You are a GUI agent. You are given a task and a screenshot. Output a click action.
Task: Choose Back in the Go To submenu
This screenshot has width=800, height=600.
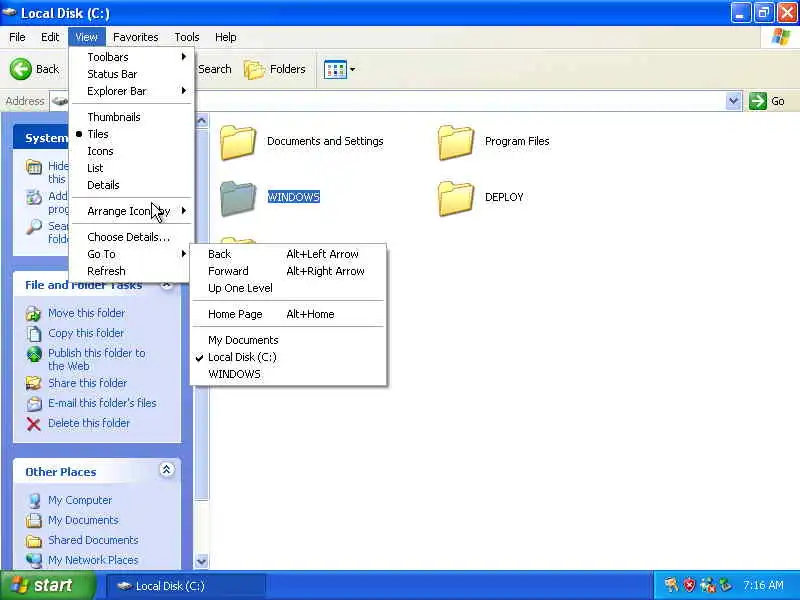pos(288,254)
